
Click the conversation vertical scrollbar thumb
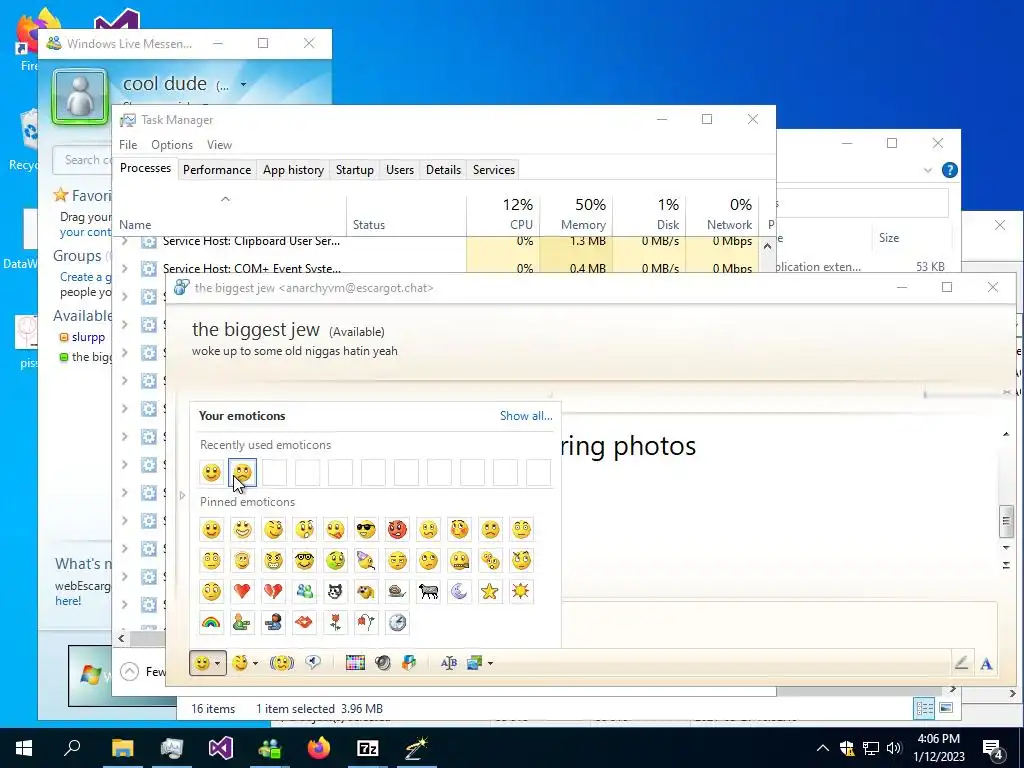point(1006,521)
